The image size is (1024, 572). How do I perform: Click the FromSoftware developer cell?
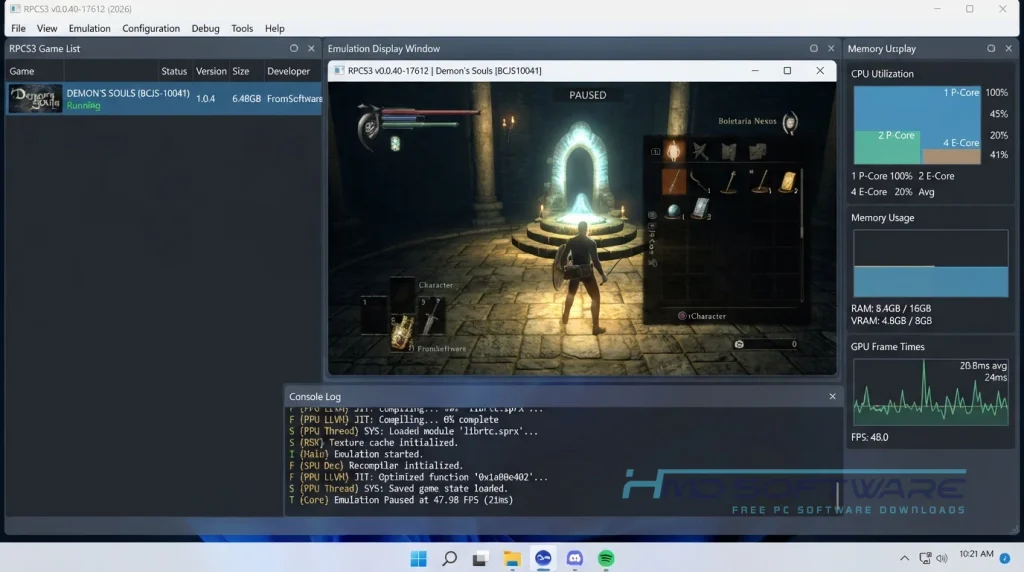(x=295, y=99)
